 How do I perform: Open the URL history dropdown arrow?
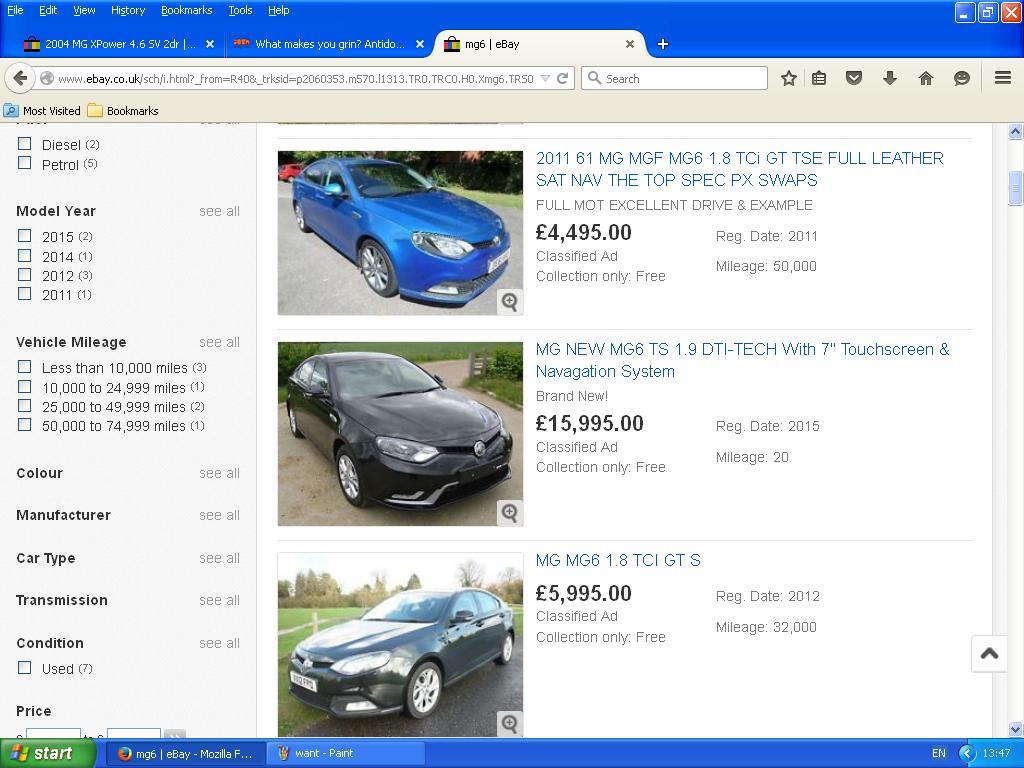click(545, 78)
